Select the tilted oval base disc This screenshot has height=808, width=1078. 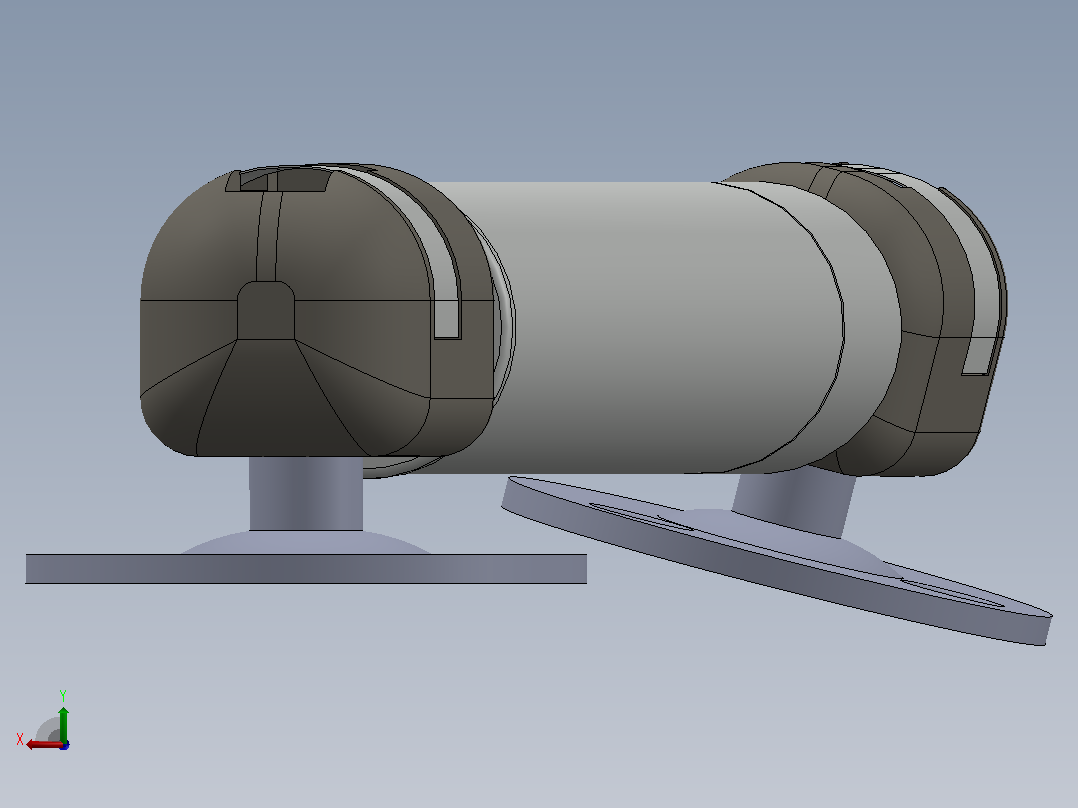[x=777, y=560]
